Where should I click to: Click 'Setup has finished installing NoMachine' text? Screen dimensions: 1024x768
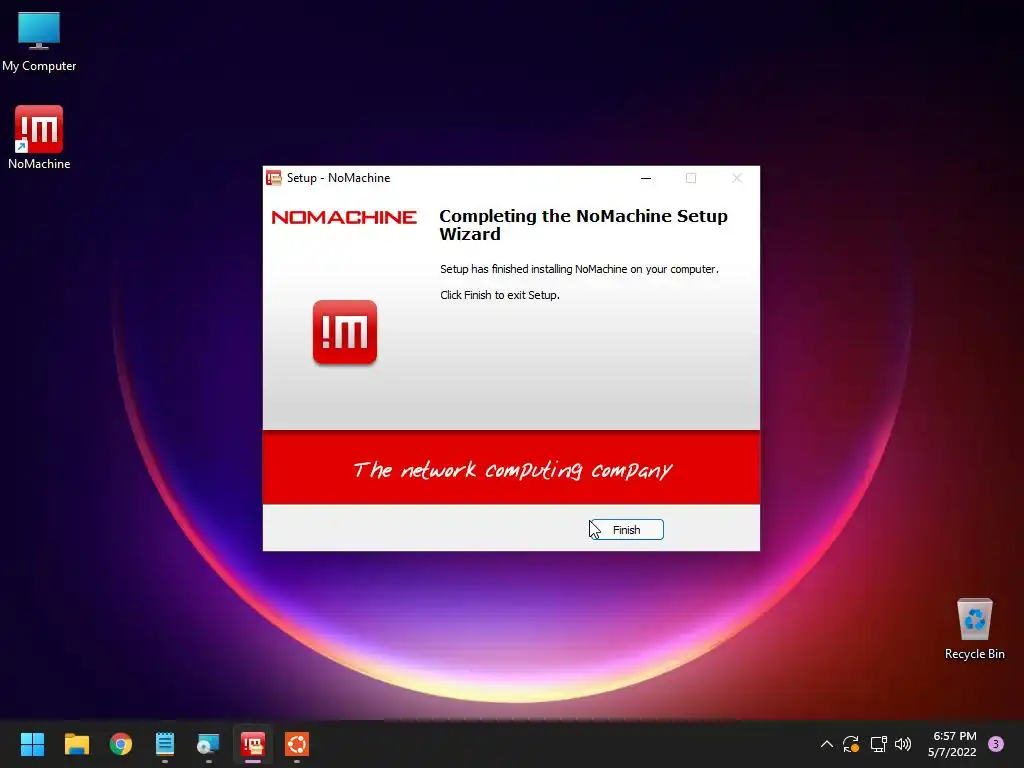(579, 269)
